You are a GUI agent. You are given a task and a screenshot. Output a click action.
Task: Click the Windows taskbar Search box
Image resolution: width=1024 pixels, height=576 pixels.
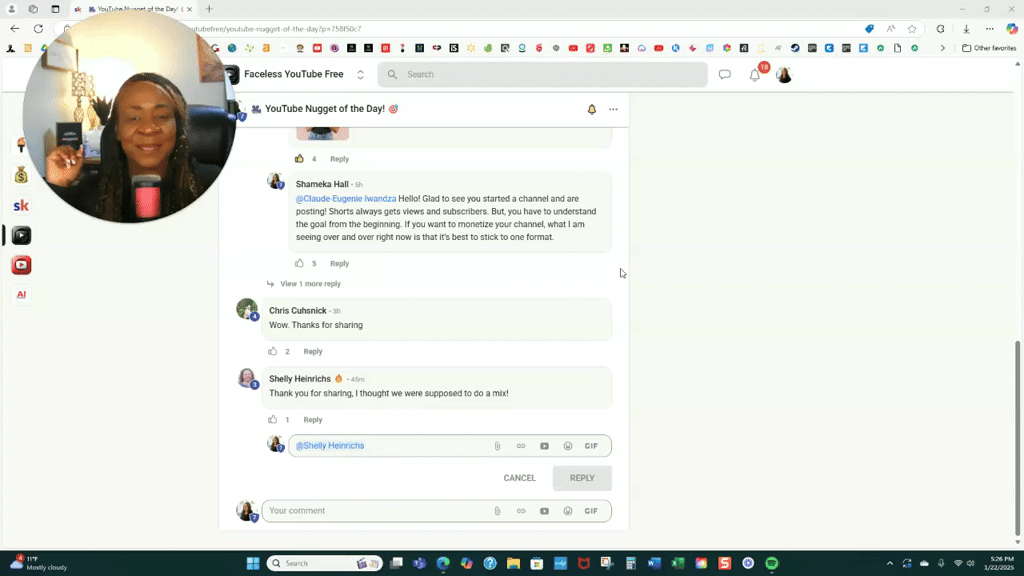tap(324, 563)
